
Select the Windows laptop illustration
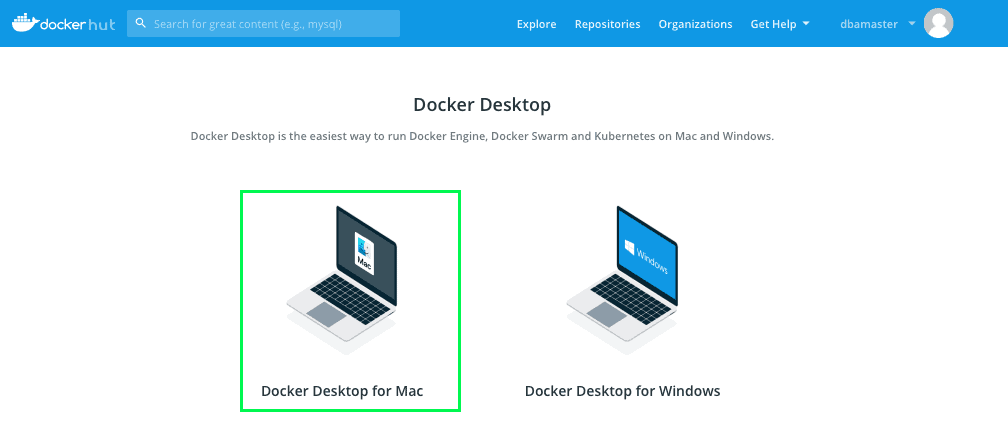coord(622,280)
